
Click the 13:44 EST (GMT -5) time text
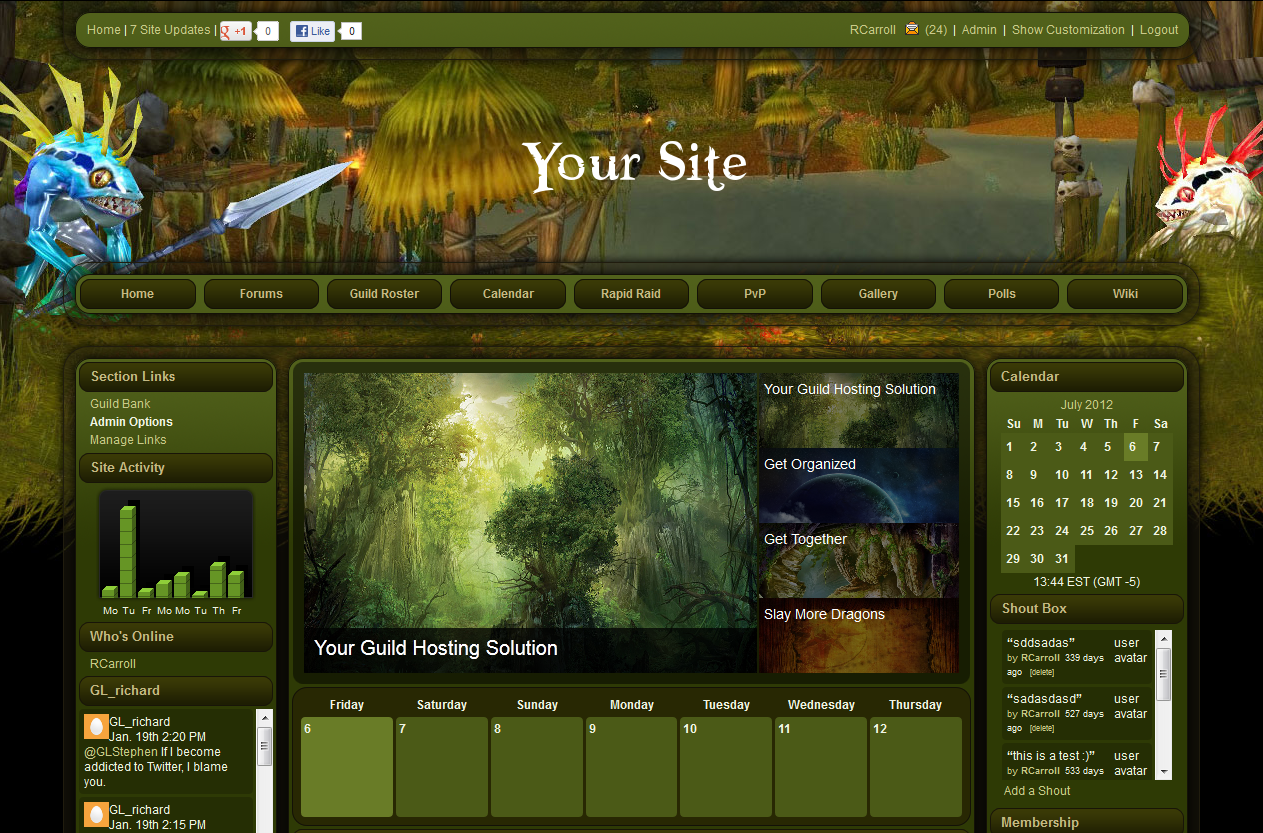[x=1087, y=582]
